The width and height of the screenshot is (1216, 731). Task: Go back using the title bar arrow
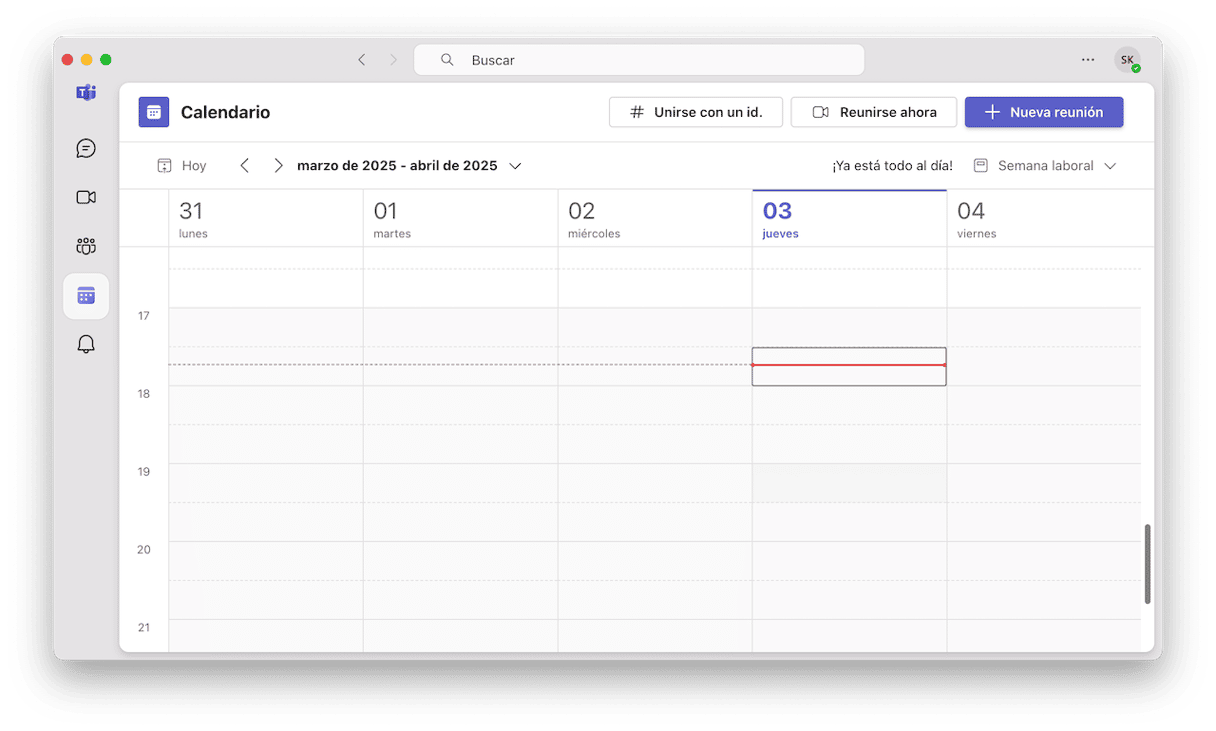(362, 60)
